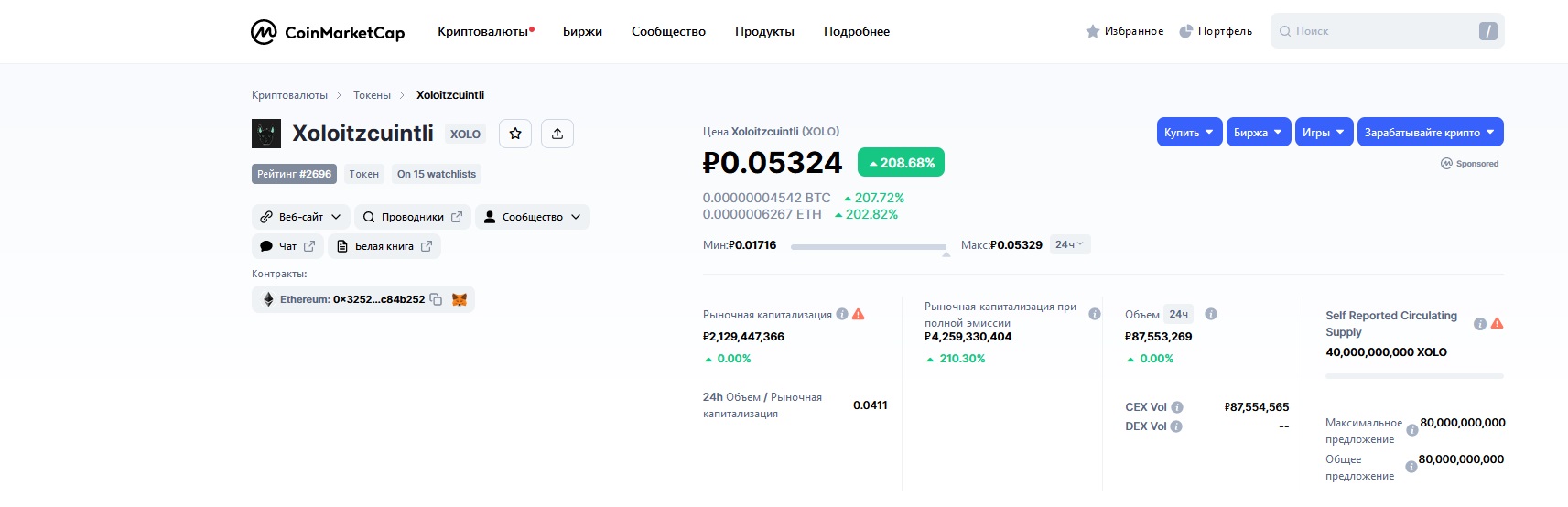The image size is (1568, 507).
Task: Click the Sponsored label
Action: [1469, 164]
